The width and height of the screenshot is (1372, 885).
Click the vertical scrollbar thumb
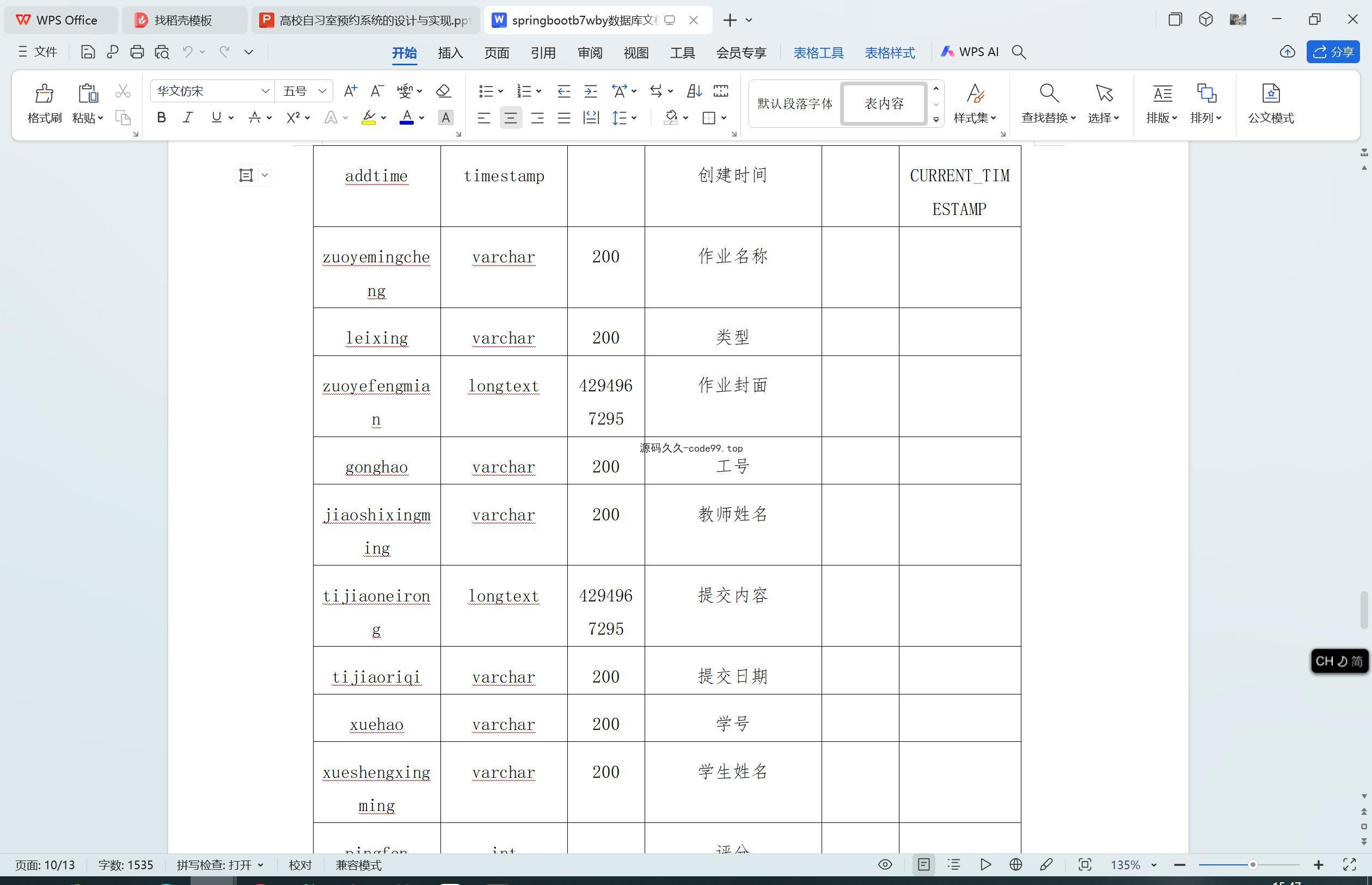point(1364,610)
